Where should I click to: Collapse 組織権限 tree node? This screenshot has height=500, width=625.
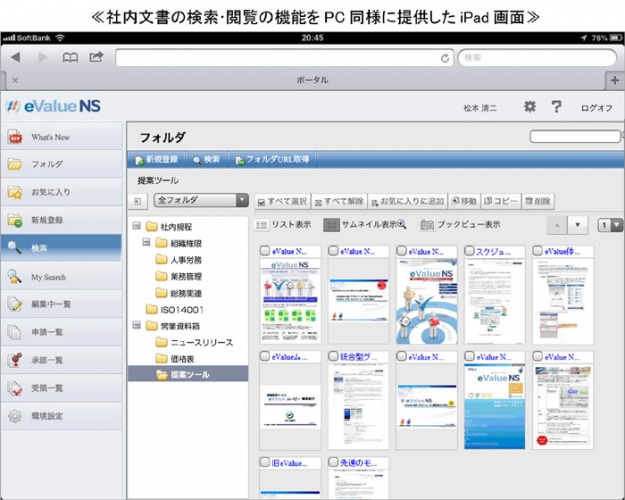pyautogui.click(x=146, y=242)
